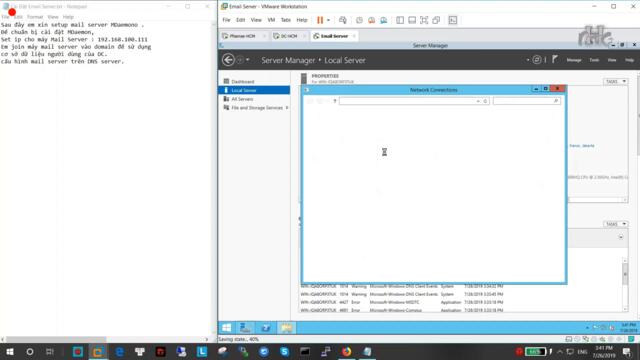The image size is (640, 360).
Task: Open File and Storage Services
Action: point(257,108)
